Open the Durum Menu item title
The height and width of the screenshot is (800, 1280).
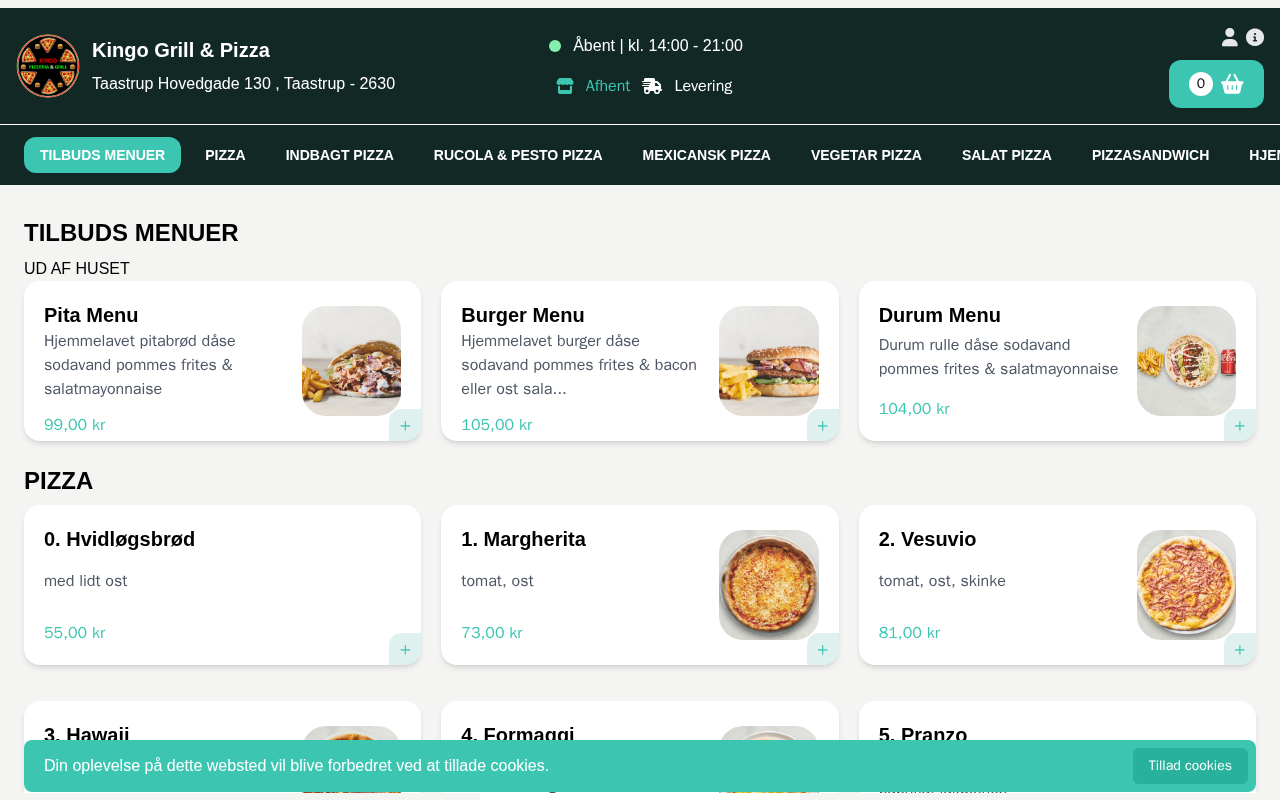(x=940, y=315)
